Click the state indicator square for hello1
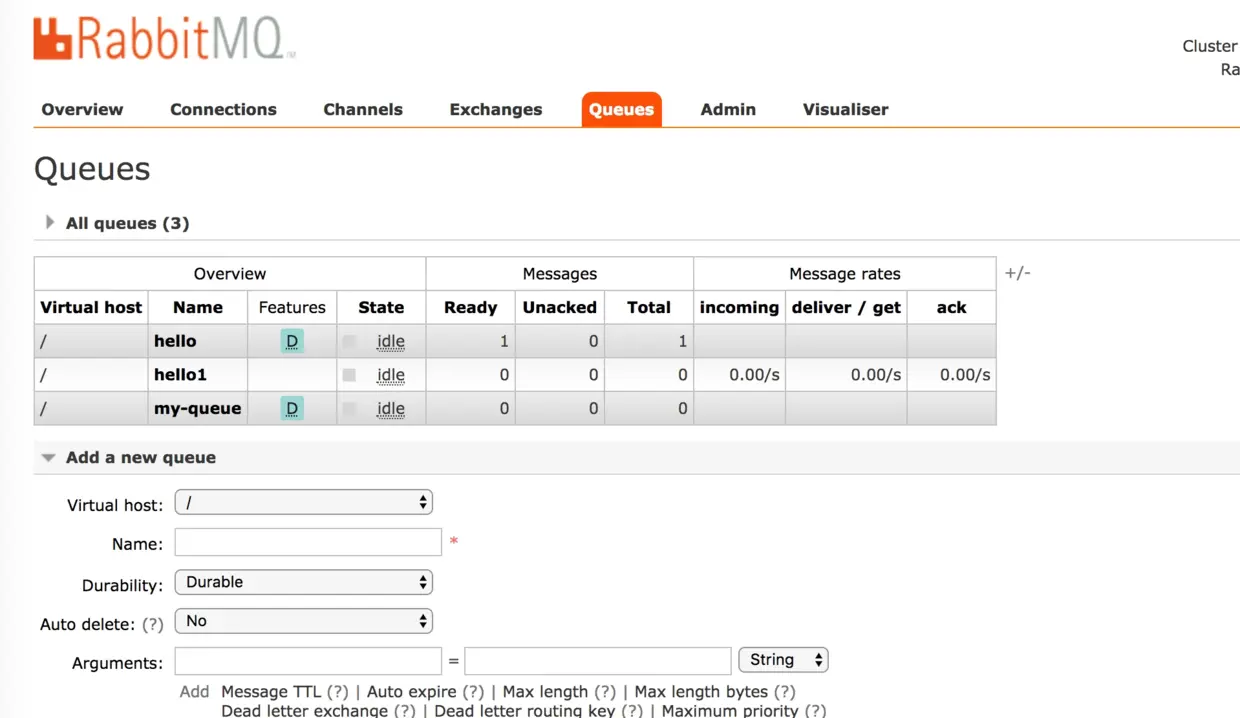Viewport: 1240px width, 718px height. (349, 375)
